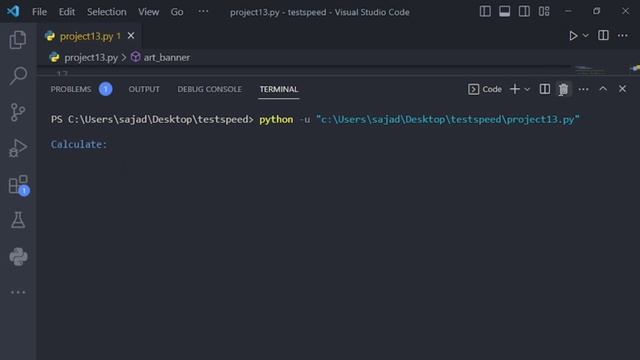This screenshot has height=360, width=640.
Task: Show additional views in activity bar
Action: point(18,292)
